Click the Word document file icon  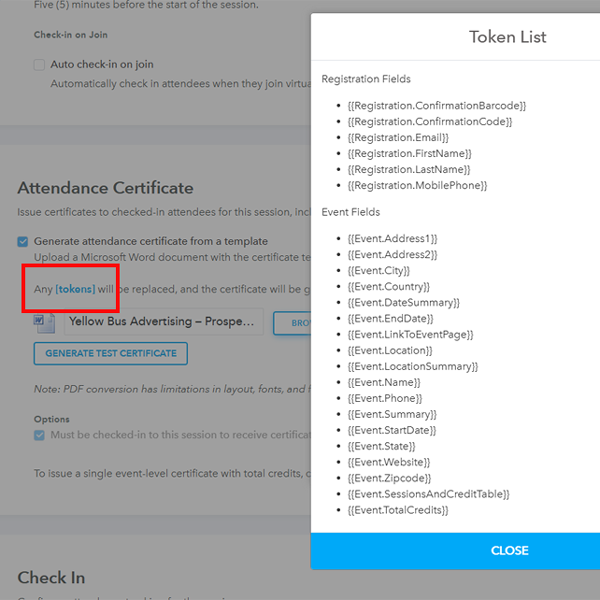coord(44,322)
